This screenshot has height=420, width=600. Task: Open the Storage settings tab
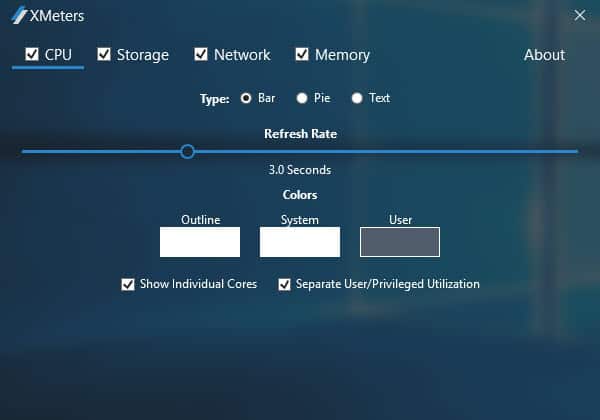(x=142, y=55)
